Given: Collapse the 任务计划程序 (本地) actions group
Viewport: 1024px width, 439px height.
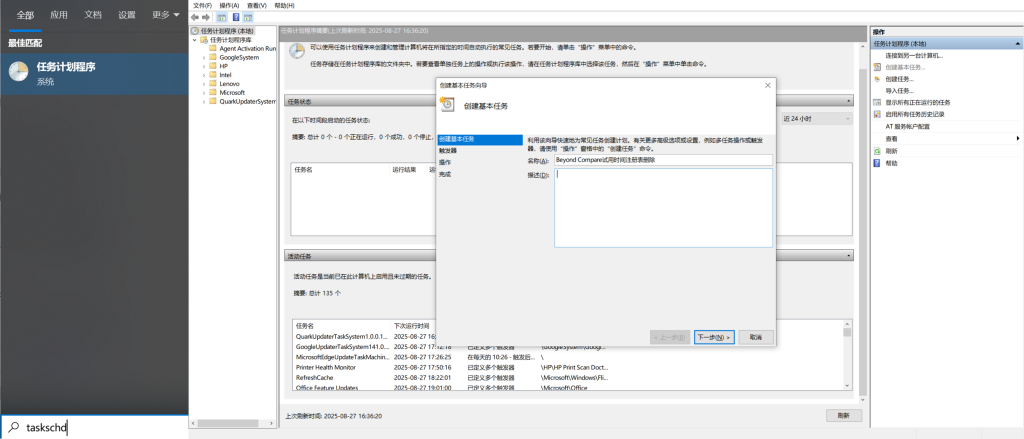Looking at the screenshot, I should pyautogui.click(x=1017, y=44).
